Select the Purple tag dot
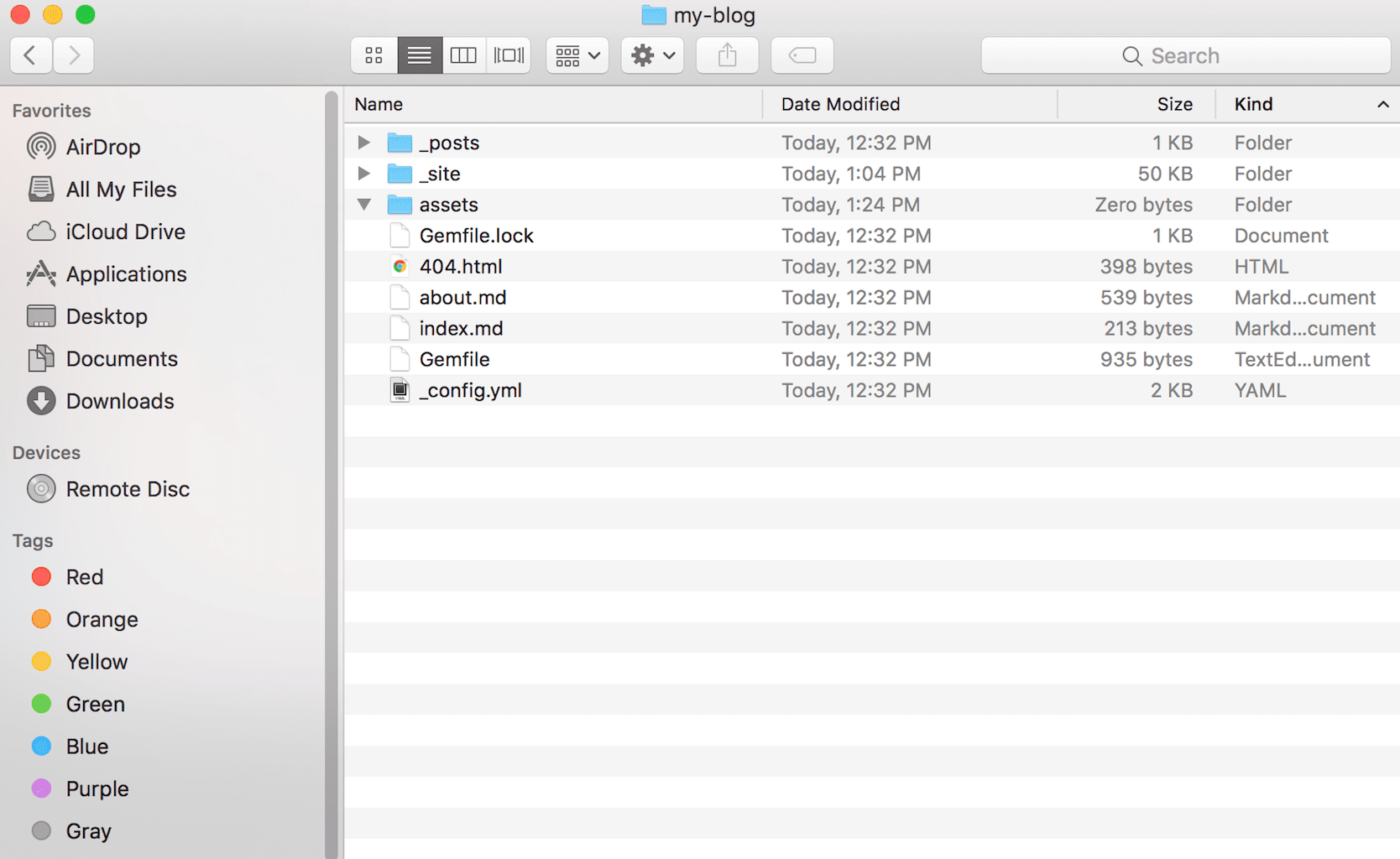Screen dimensions: 1400x859 [x=41, y=789]
